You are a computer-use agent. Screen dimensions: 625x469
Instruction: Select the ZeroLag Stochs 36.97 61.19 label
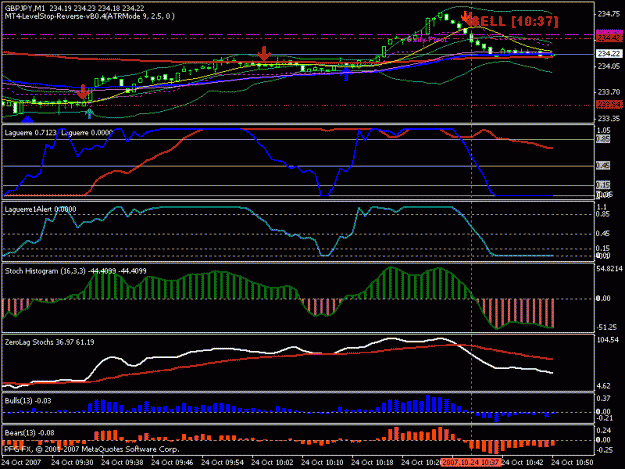tap(49, 342)
